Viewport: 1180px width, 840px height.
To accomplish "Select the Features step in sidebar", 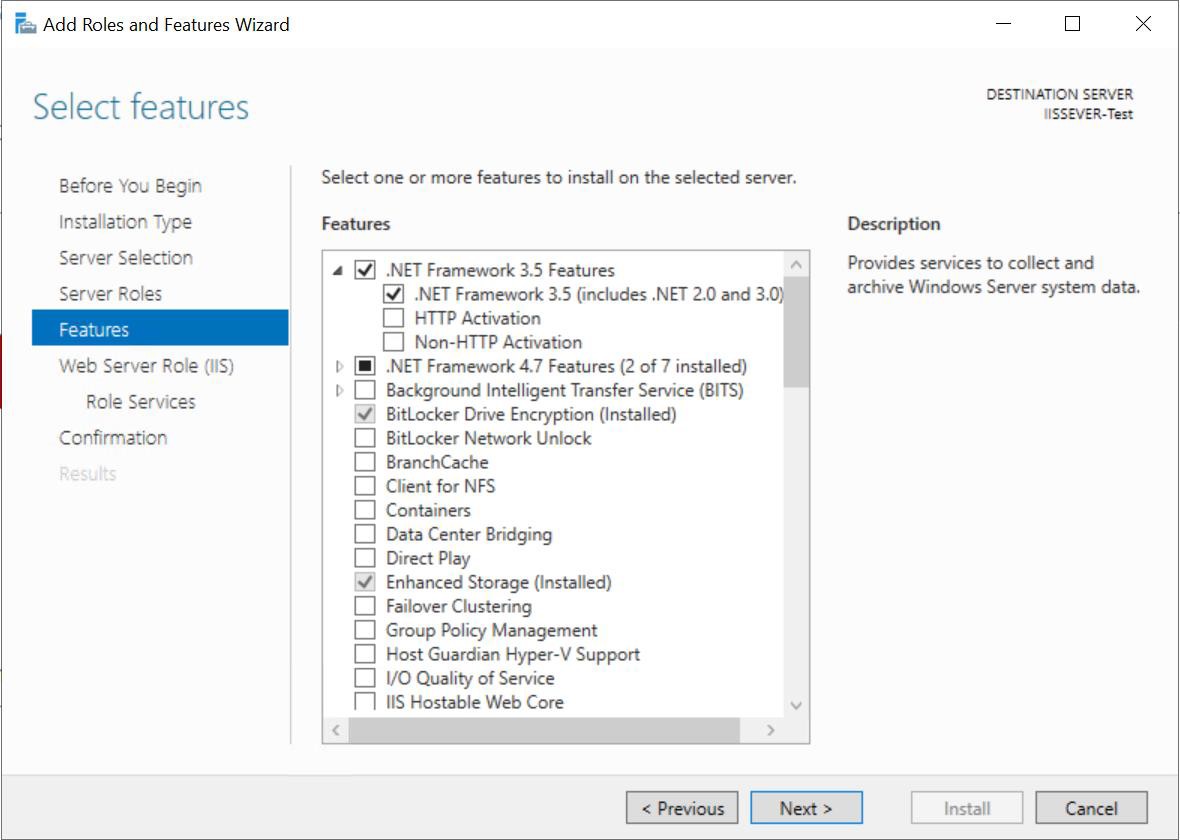I will tap(160, 329).
